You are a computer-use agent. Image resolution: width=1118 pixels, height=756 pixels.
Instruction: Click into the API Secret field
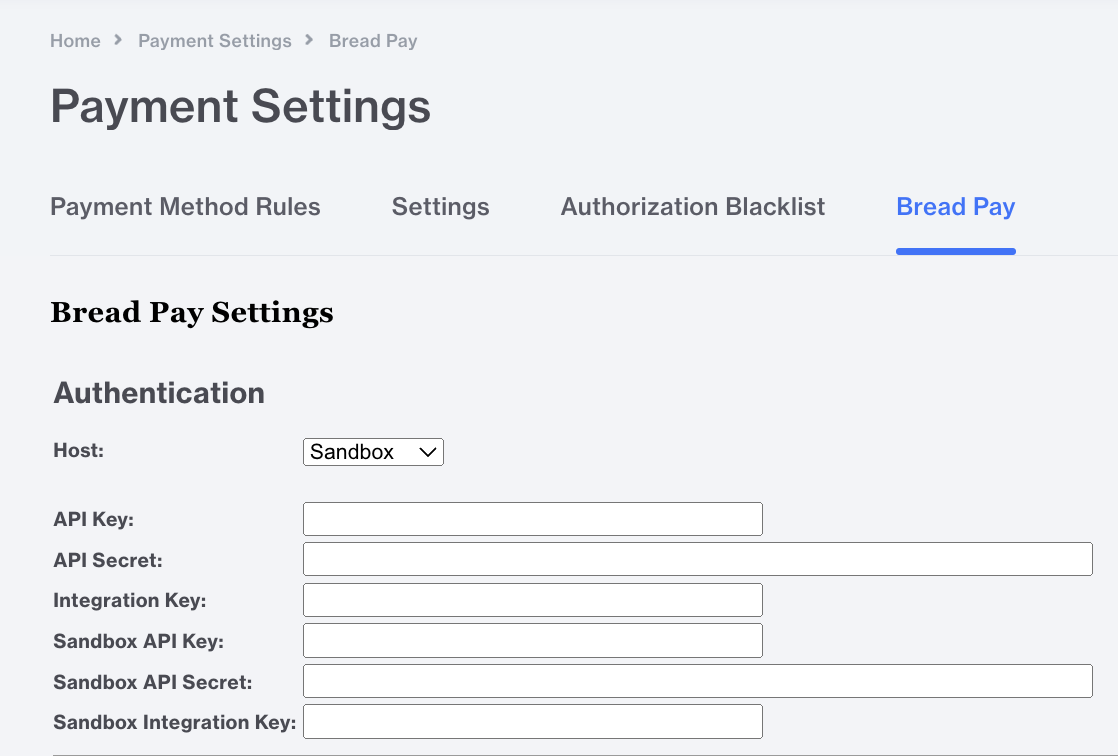697,559
